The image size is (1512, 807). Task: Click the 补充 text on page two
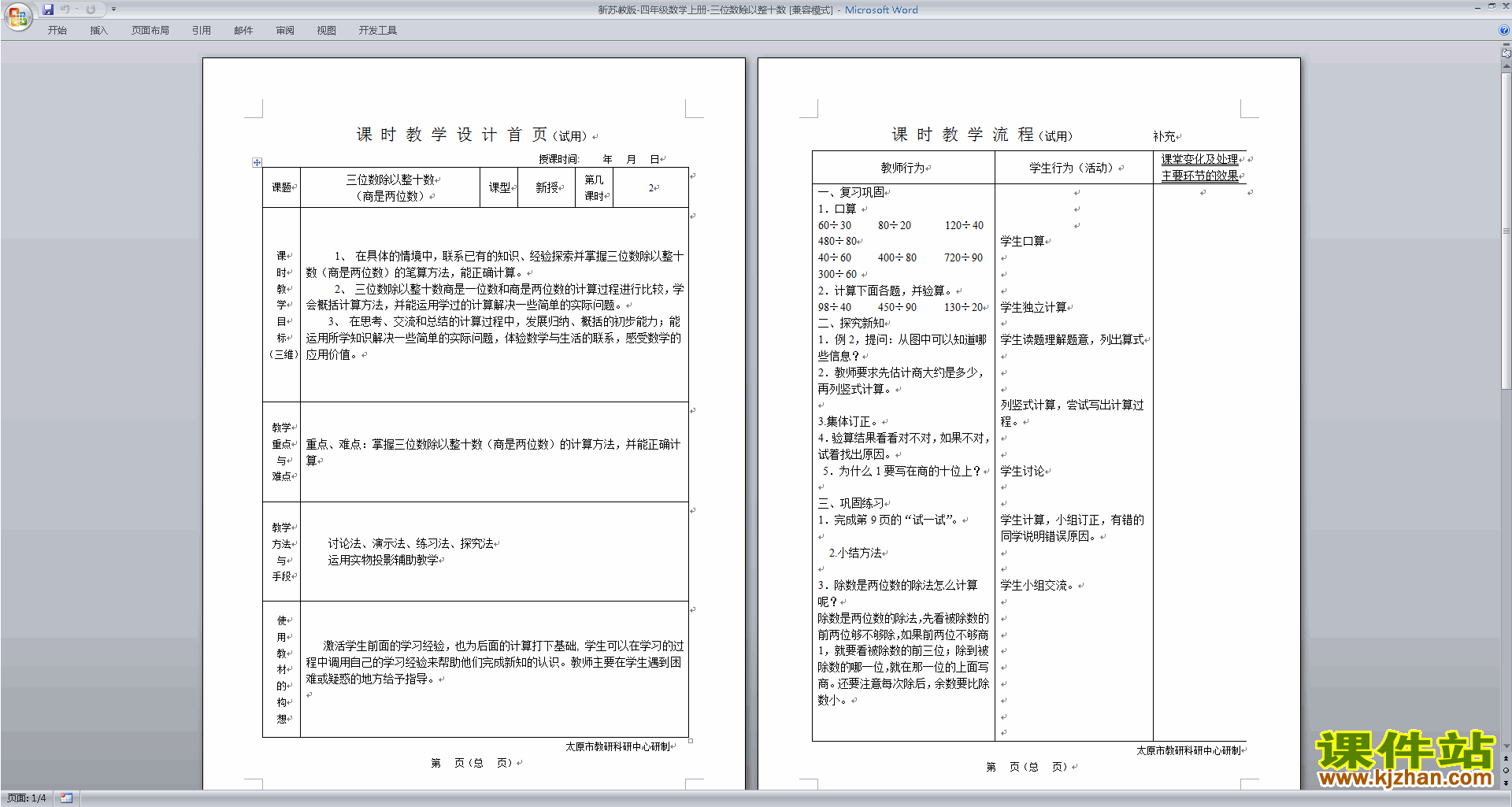1164,136
